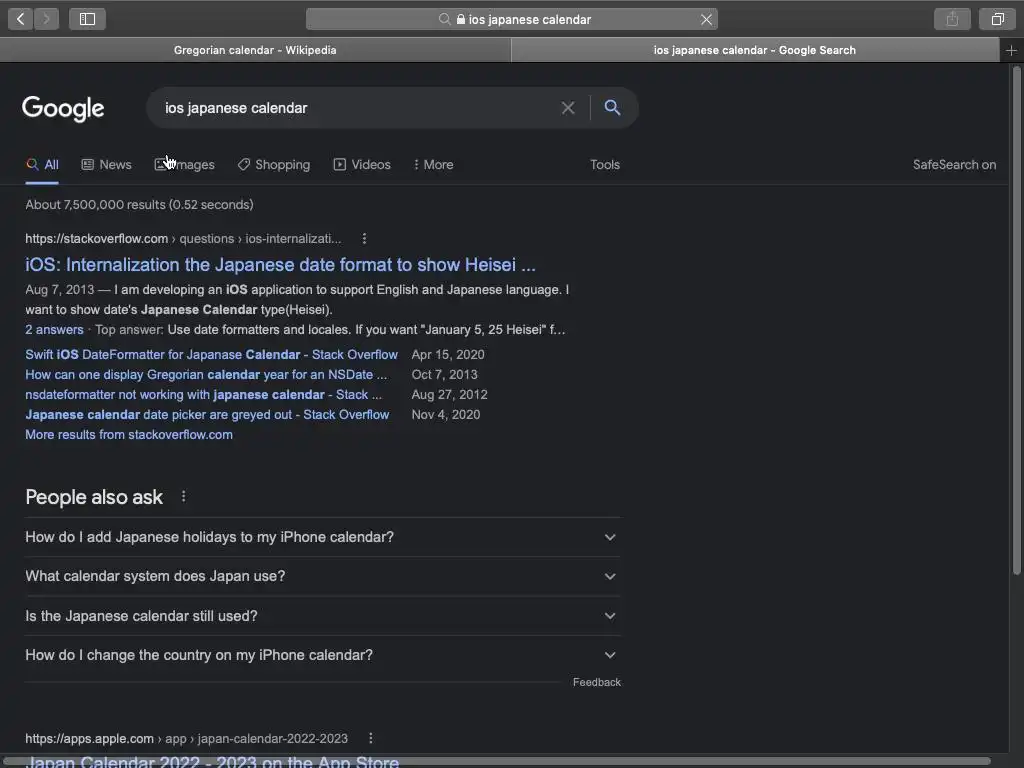
Task: Select the All results tab
Action: click(x=42, y=165)
